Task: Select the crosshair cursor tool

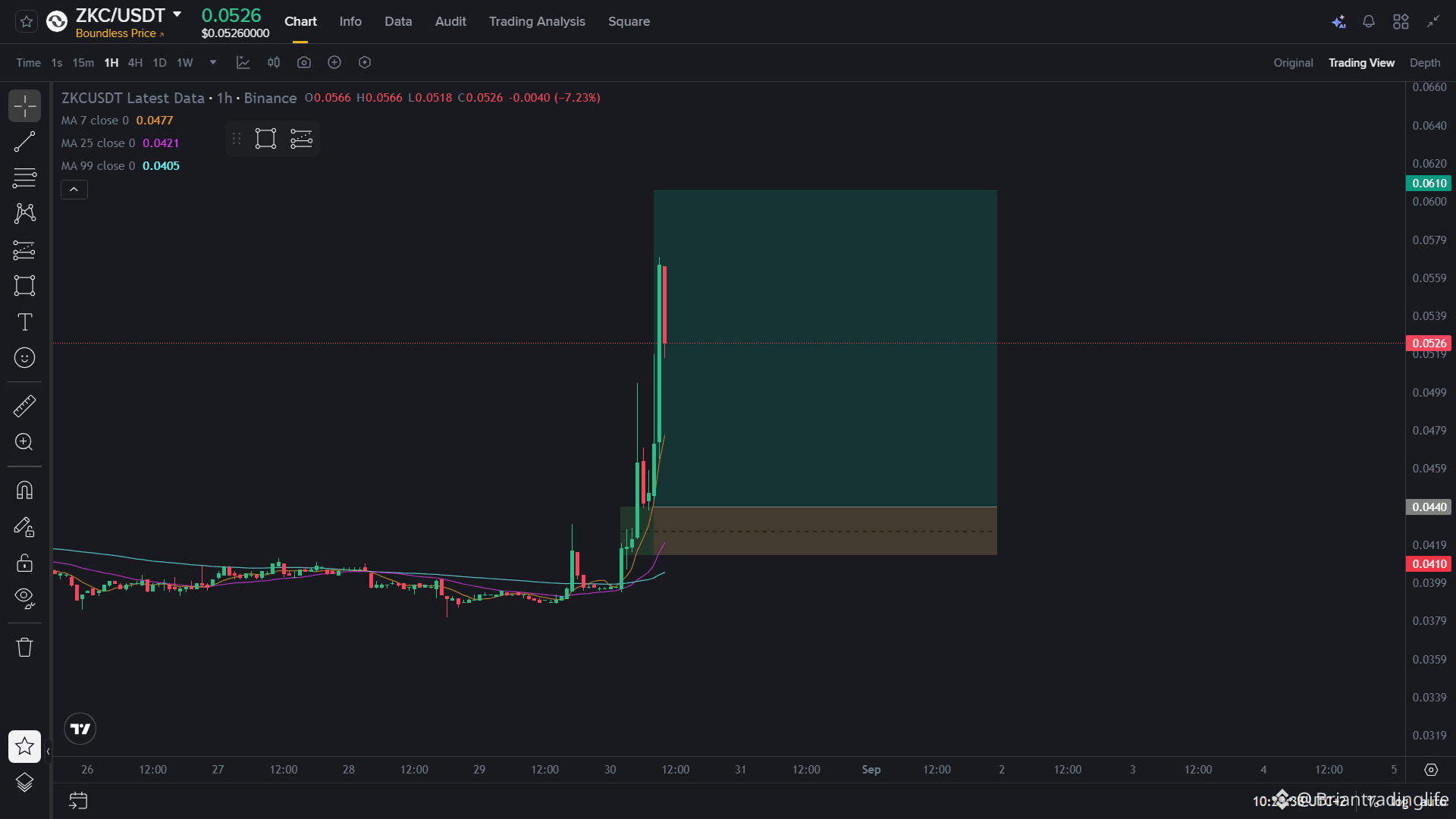Action: tap(24, 106)
